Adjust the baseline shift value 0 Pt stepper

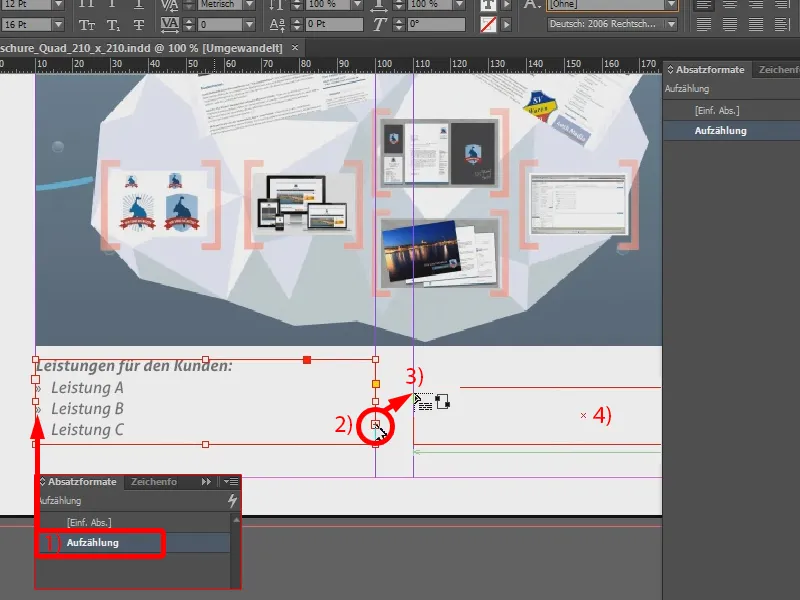point(295,23)
